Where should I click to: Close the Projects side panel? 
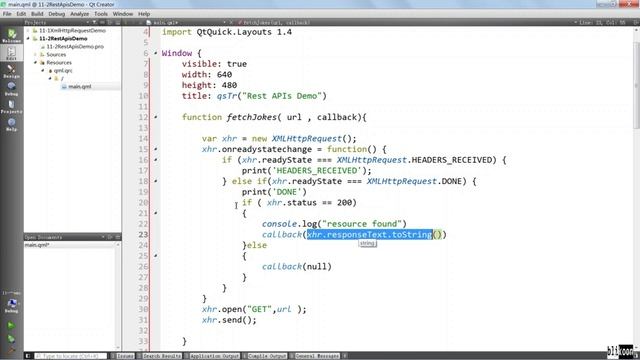[118, 22]
